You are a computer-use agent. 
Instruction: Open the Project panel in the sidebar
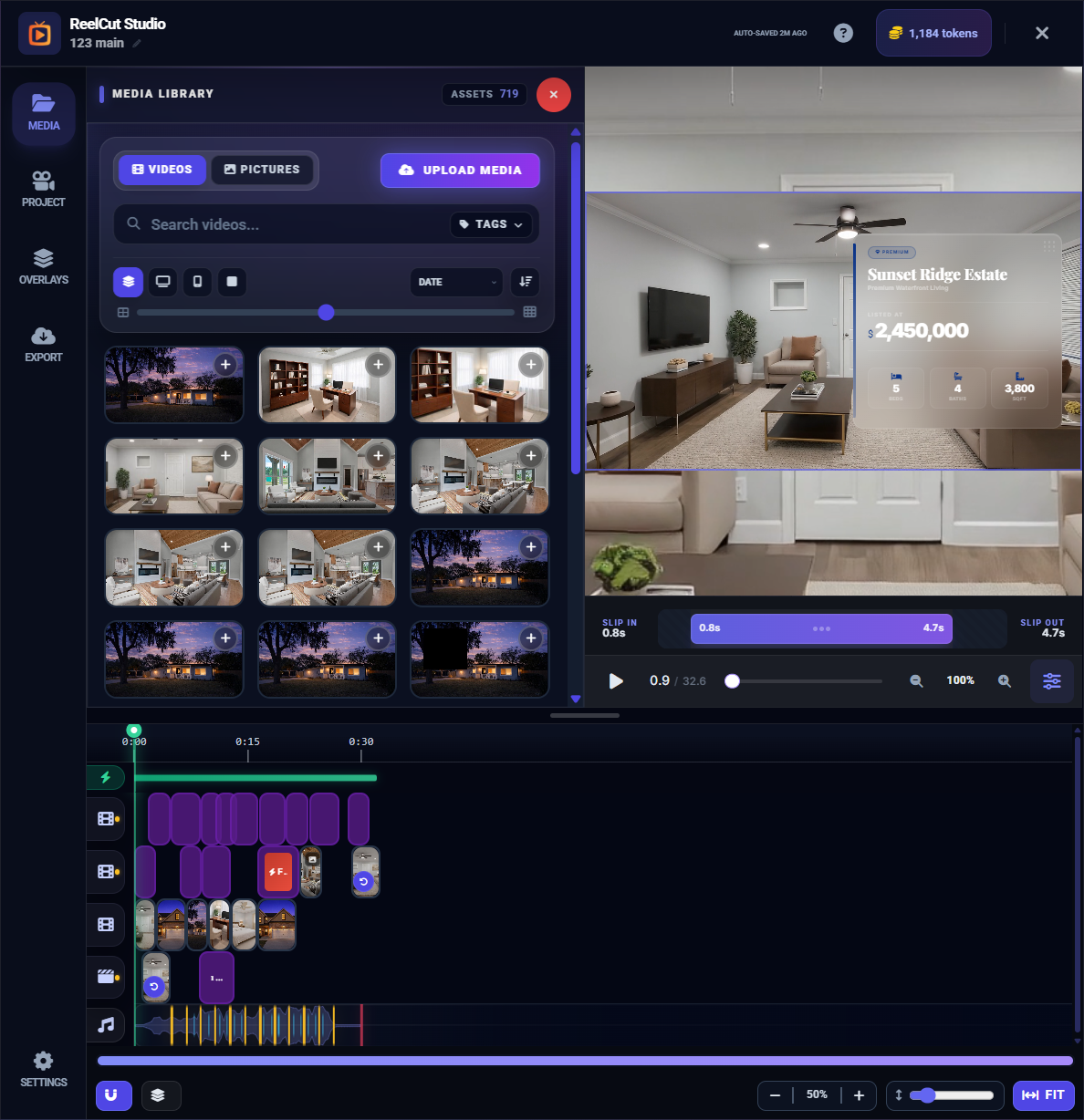point(43,188)
